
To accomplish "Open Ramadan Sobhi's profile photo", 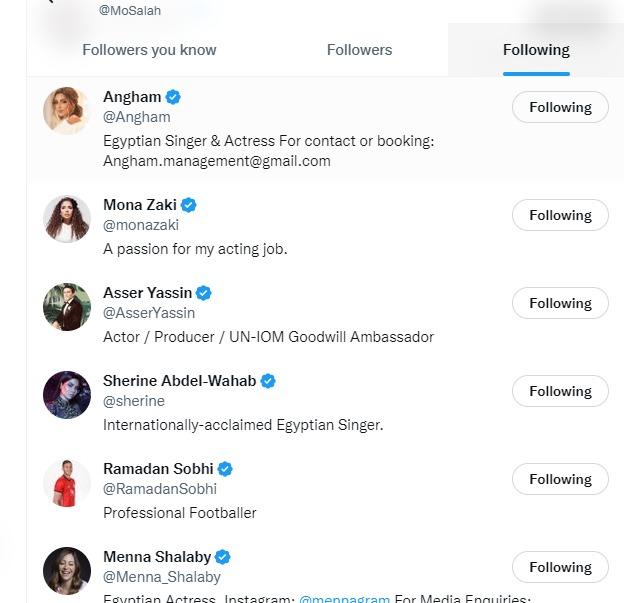I will tap(67, 482).
